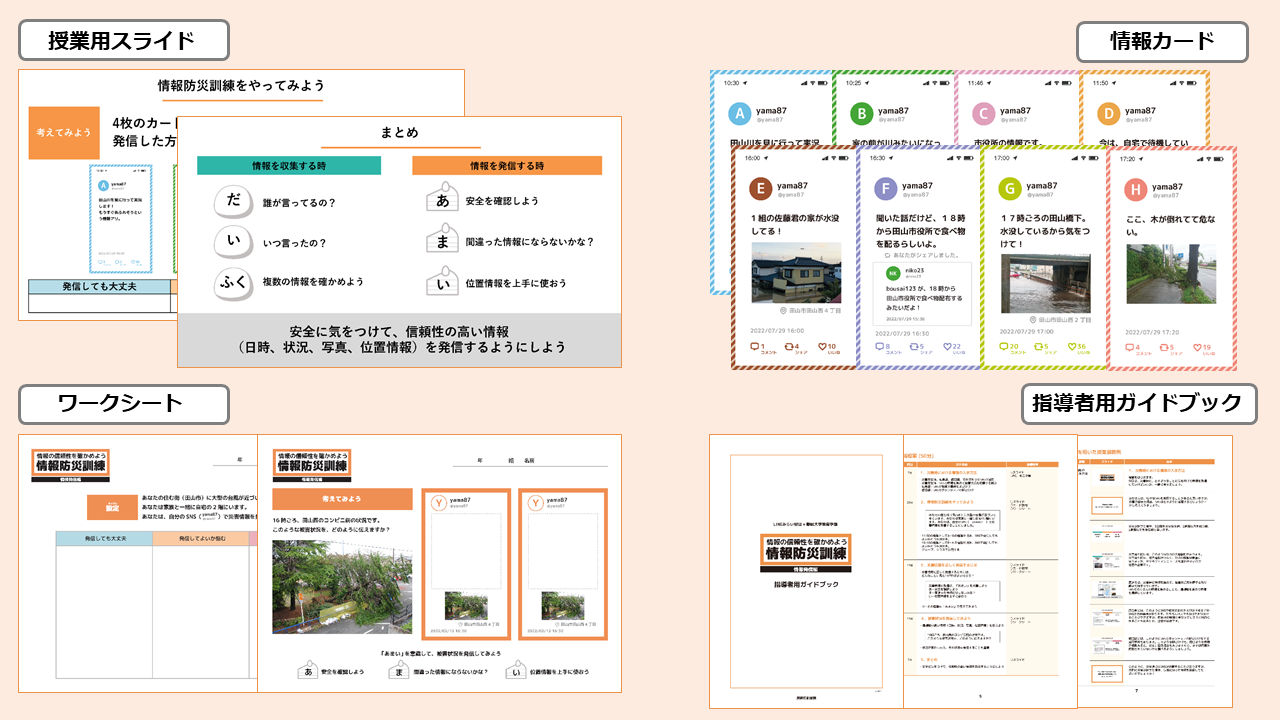This screenshot has width=1280, height=720.
Task: Select the purple F avatar circle
Action: click(886, 189)
